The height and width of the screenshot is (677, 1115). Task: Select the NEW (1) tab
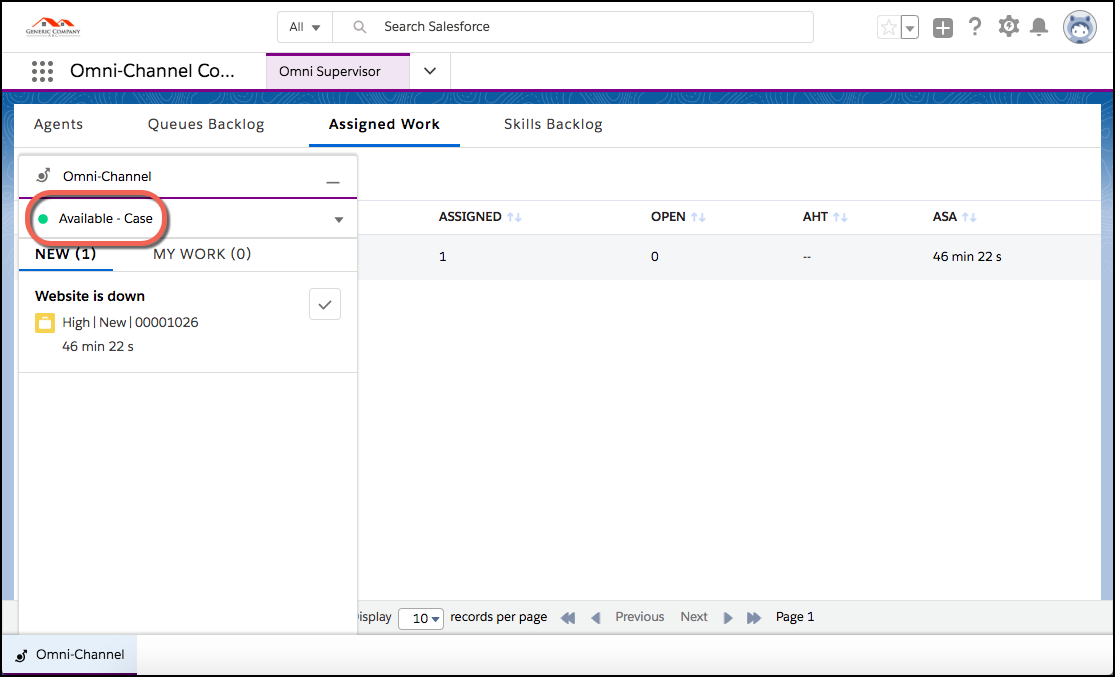coord(65,254)
